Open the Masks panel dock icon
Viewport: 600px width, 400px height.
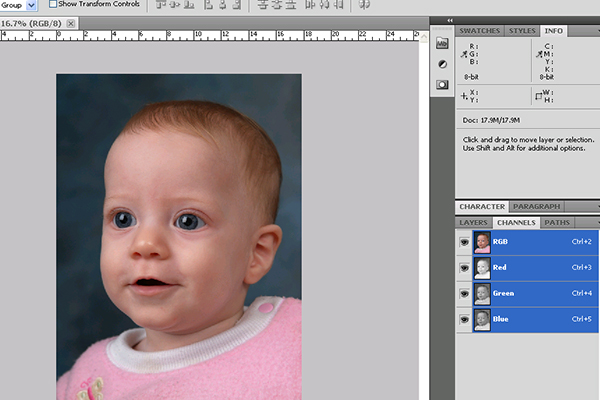click(x=442, y=85)
